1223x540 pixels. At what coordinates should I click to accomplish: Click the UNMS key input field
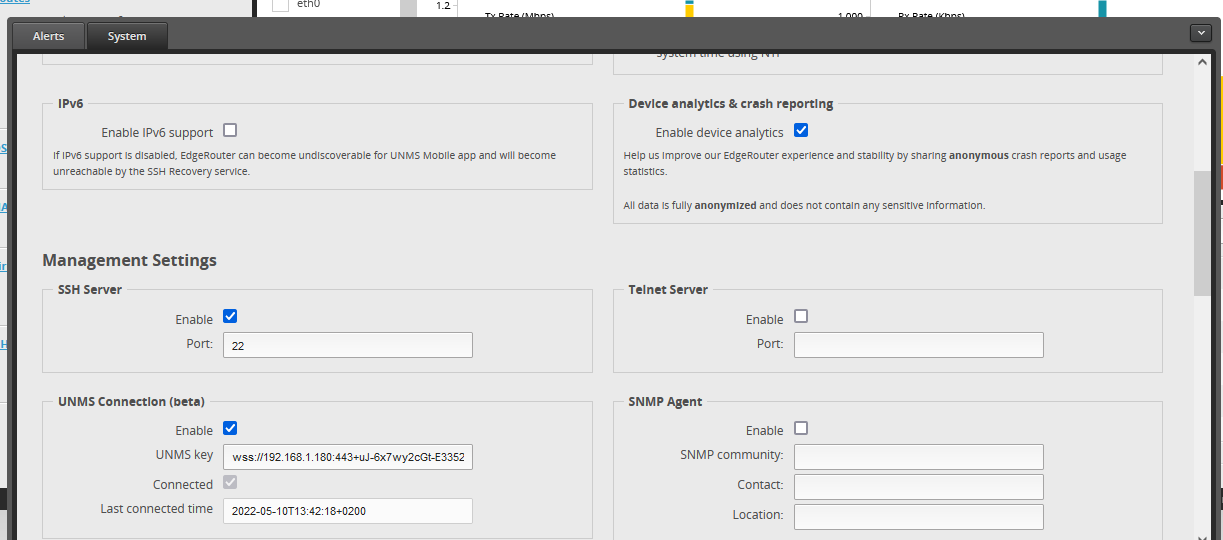coord(347,457)
